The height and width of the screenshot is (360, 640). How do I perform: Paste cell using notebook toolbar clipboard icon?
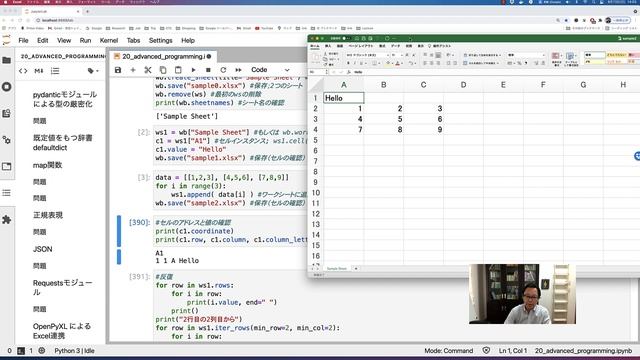178,70
